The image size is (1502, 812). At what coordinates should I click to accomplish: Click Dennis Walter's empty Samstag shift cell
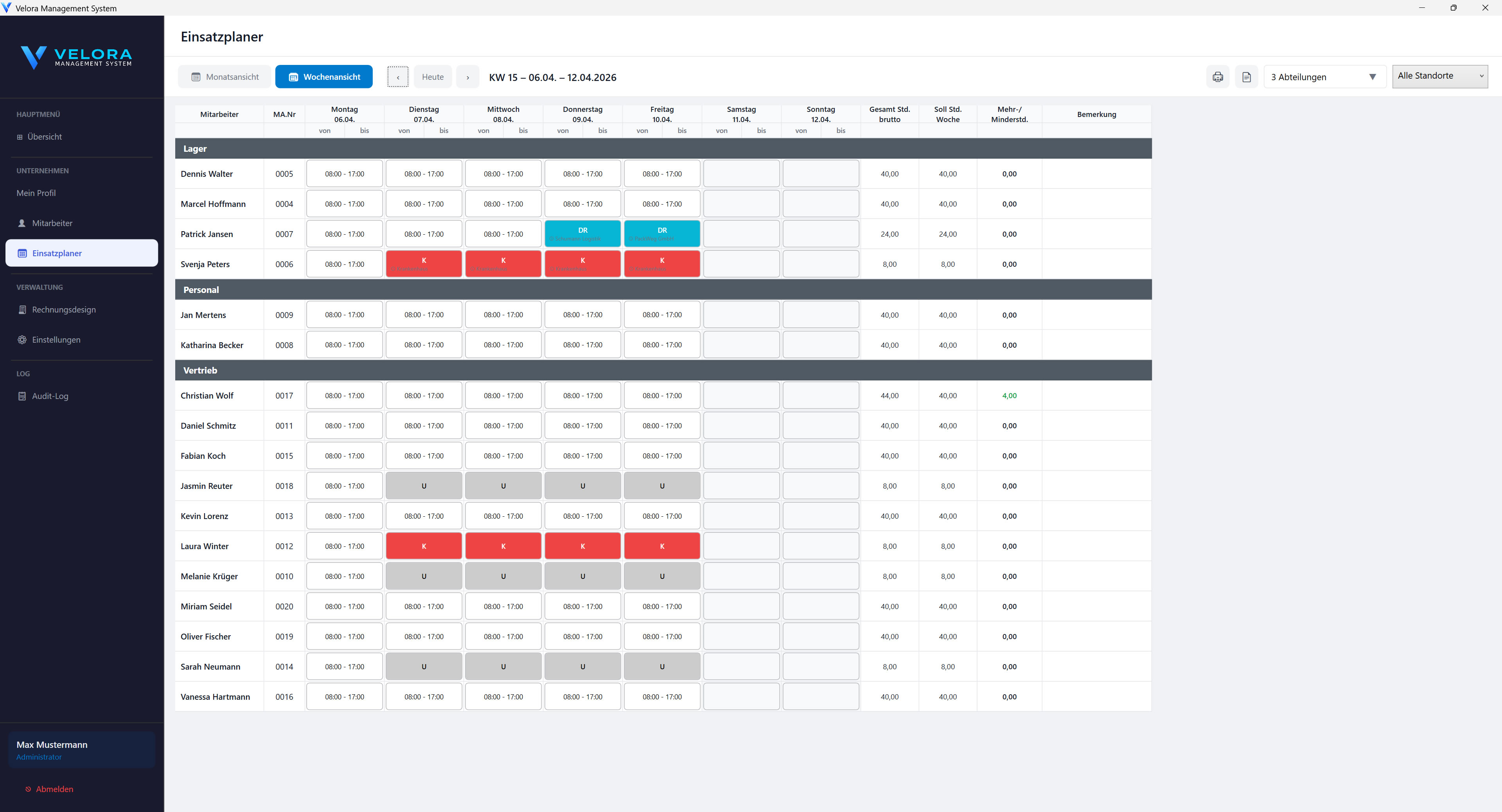tap(741, 173)
